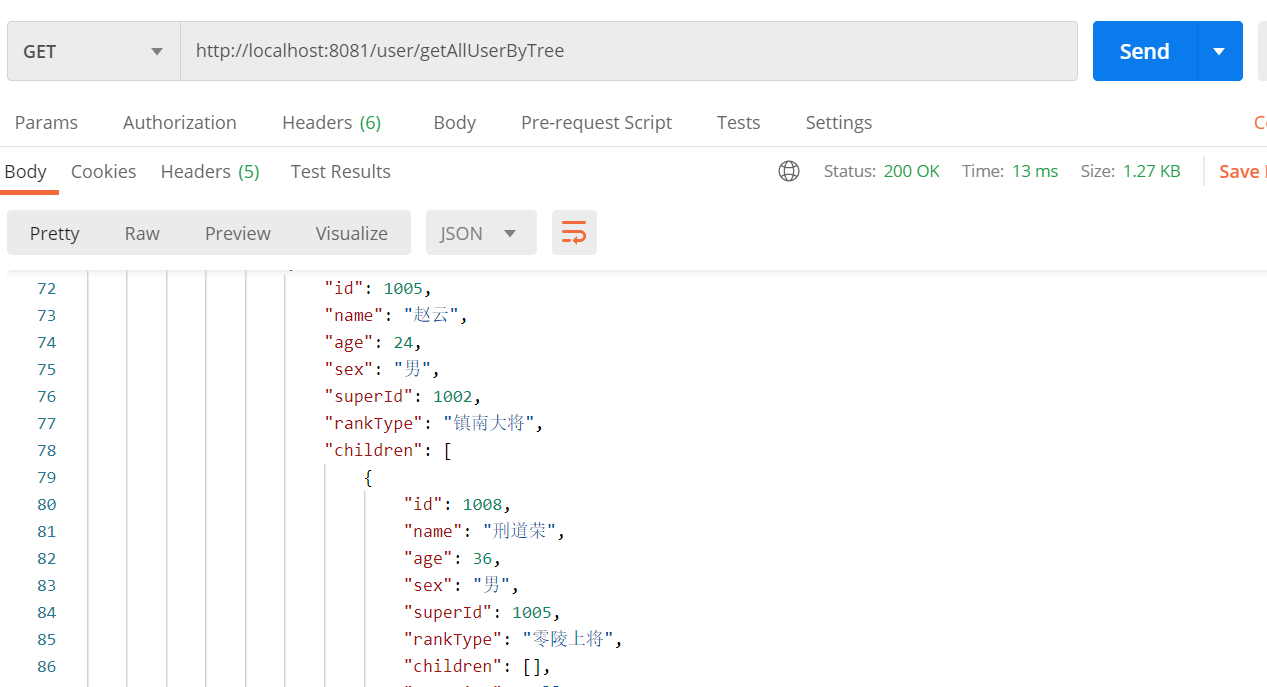Click the Save response link

coord(1242,171)
